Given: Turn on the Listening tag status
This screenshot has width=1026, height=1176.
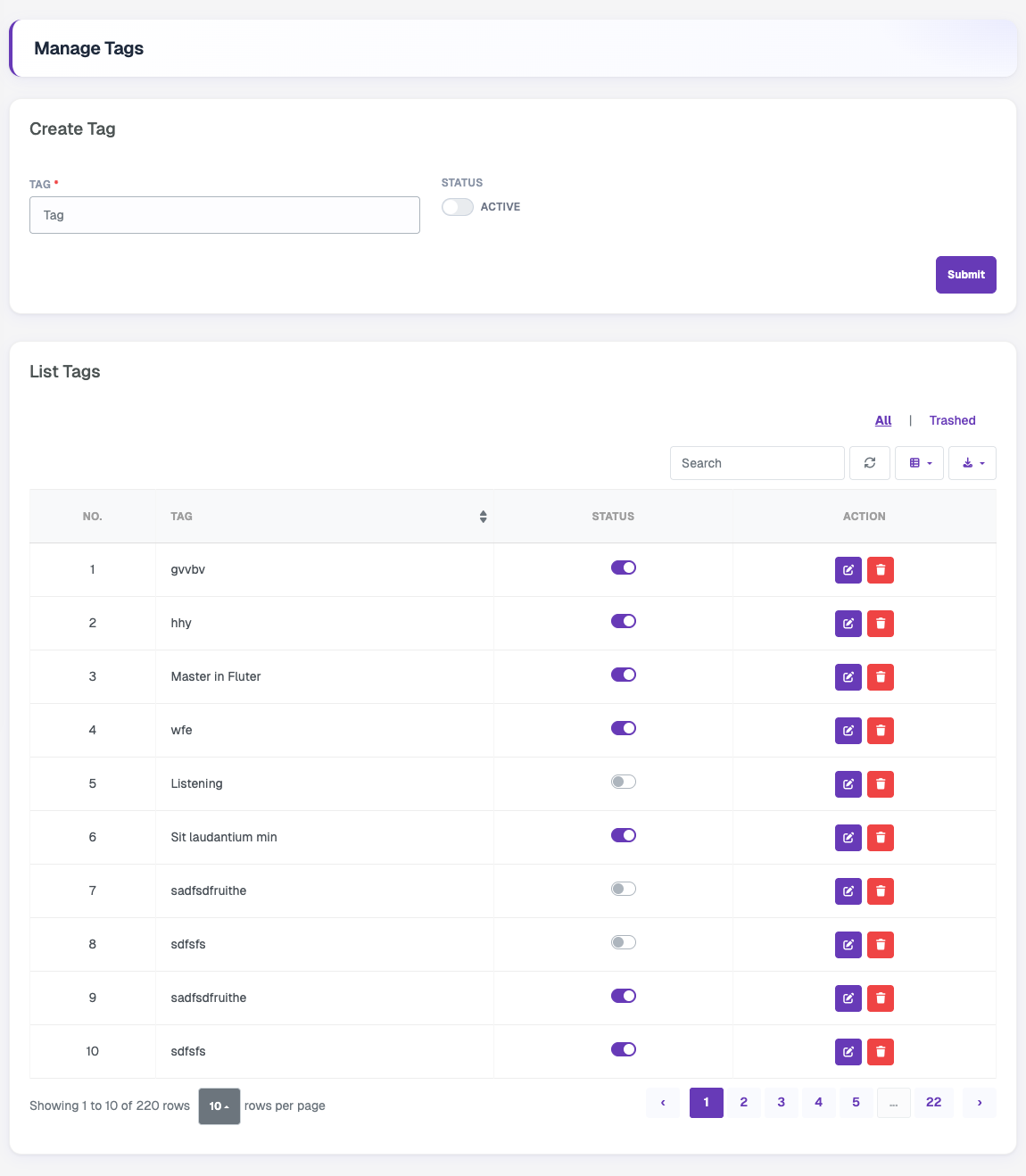Looking at the screenshot, I should point(624,782).
